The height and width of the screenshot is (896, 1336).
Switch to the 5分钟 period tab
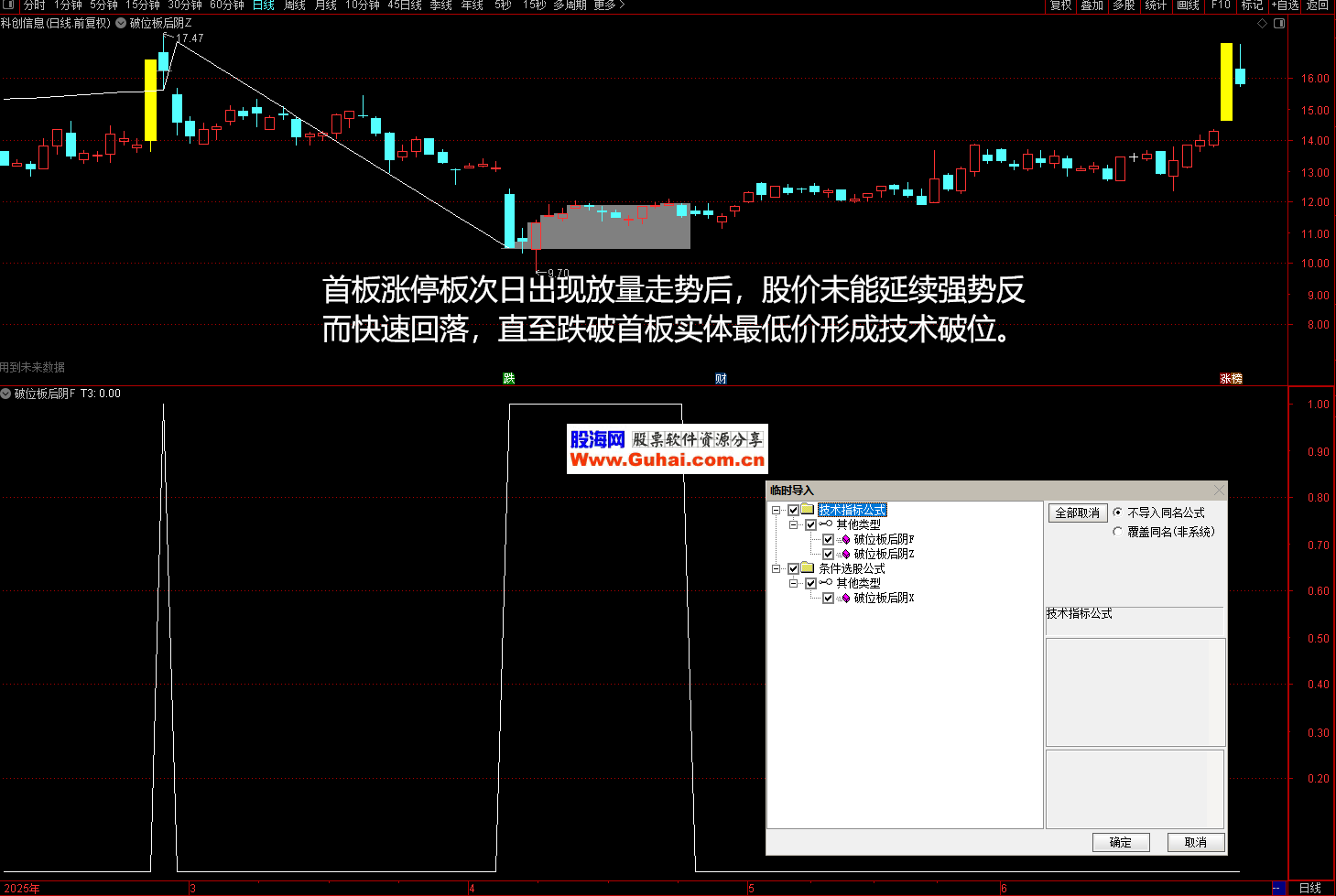coord(103,5)
